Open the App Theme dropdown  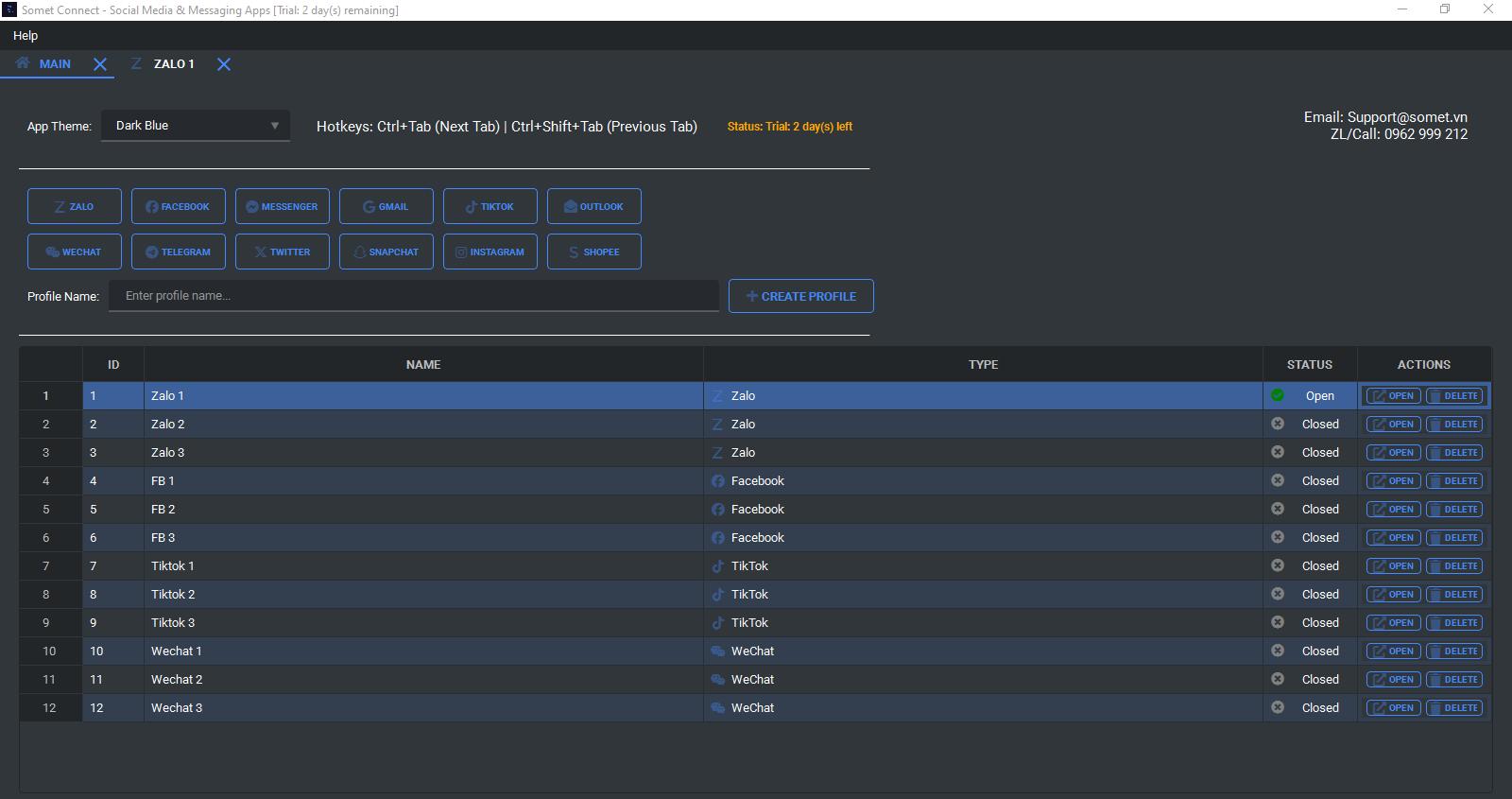coord(196,126)
